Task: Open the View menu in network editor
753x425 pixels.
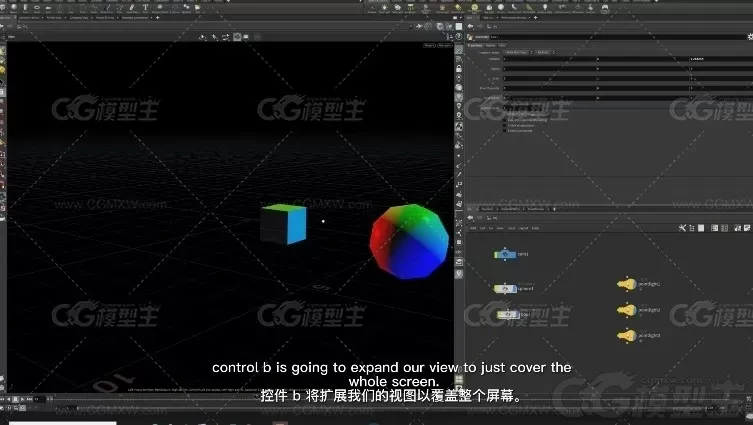Action: tap(500, 228)
